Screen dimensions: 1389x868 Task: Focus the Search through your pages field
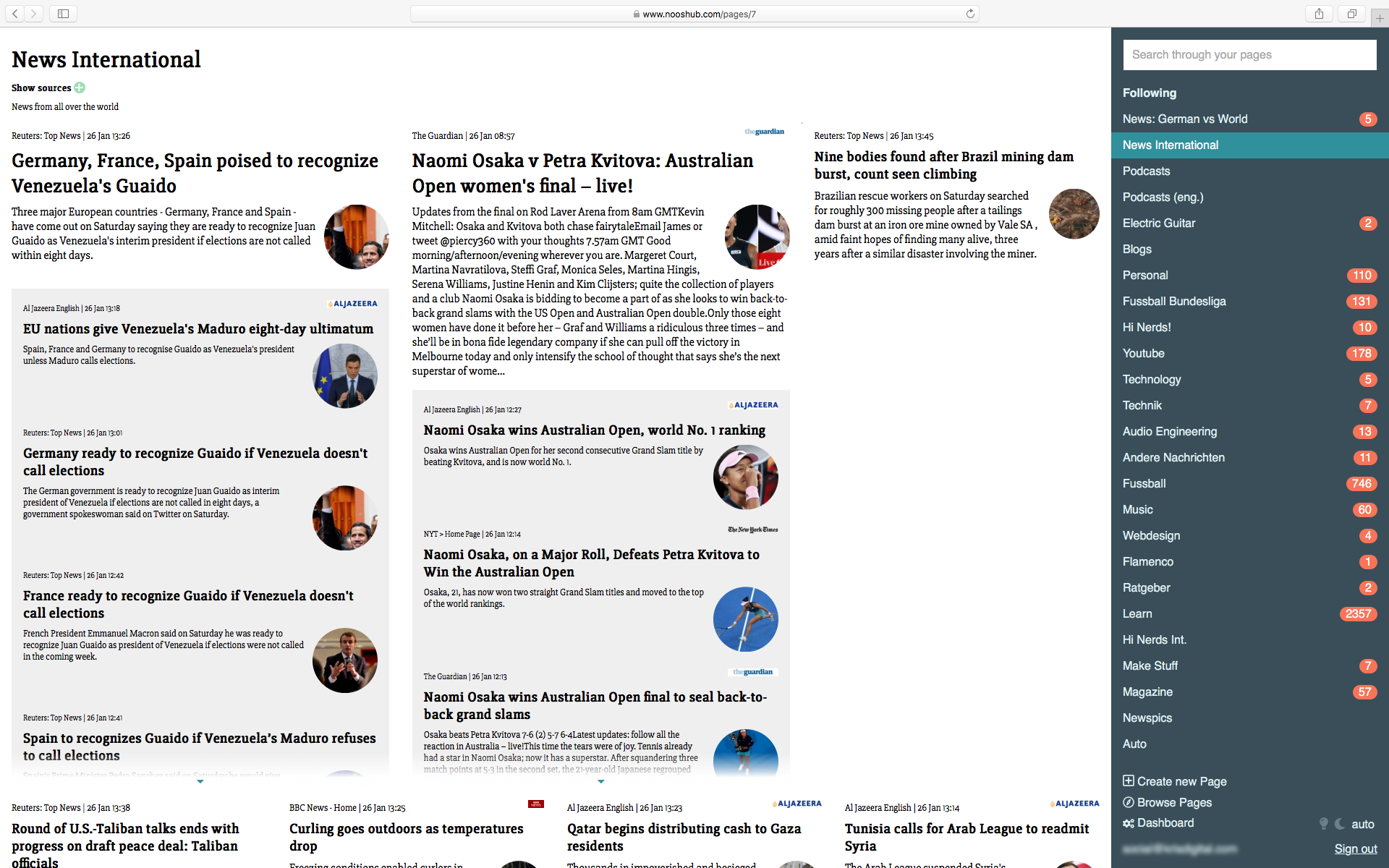tap(1249, 55)
